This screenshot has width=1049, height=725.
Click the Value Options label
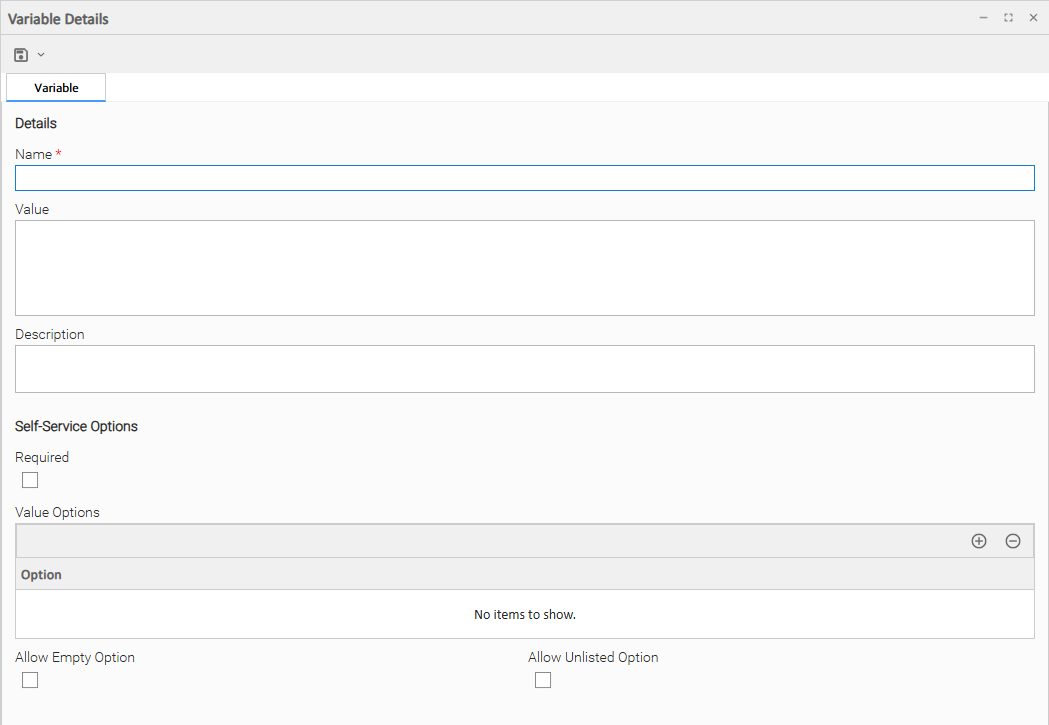click(57, 512)
